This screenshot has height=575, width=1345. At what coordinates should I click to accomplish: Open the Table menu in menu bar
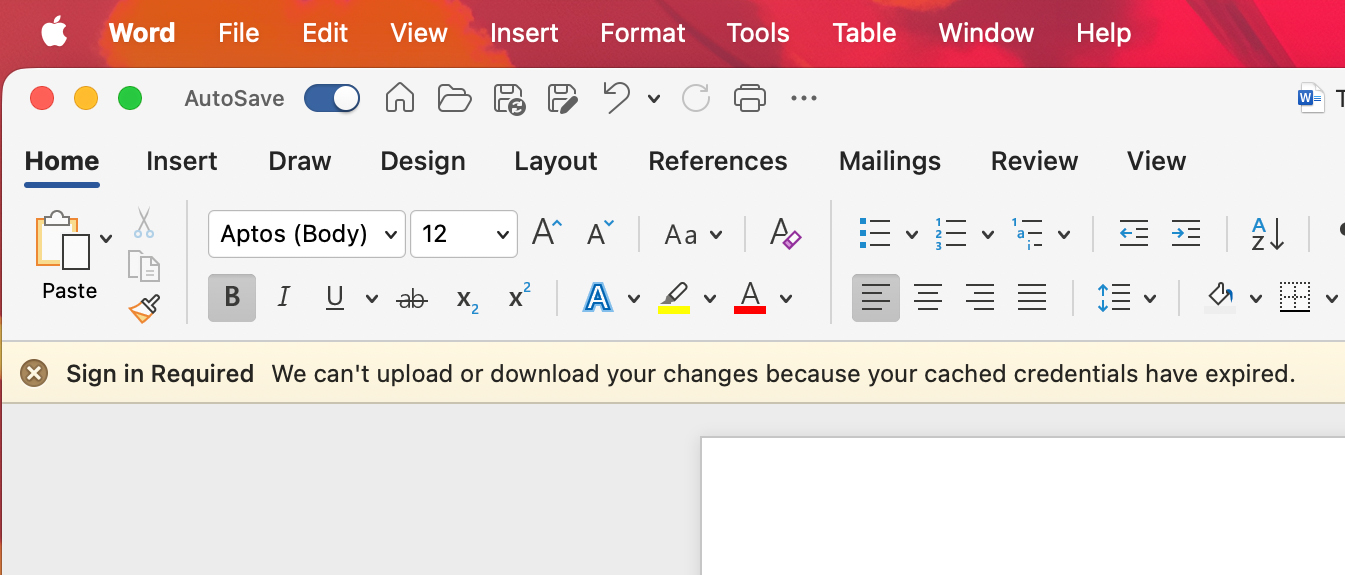tap(864, 33)
